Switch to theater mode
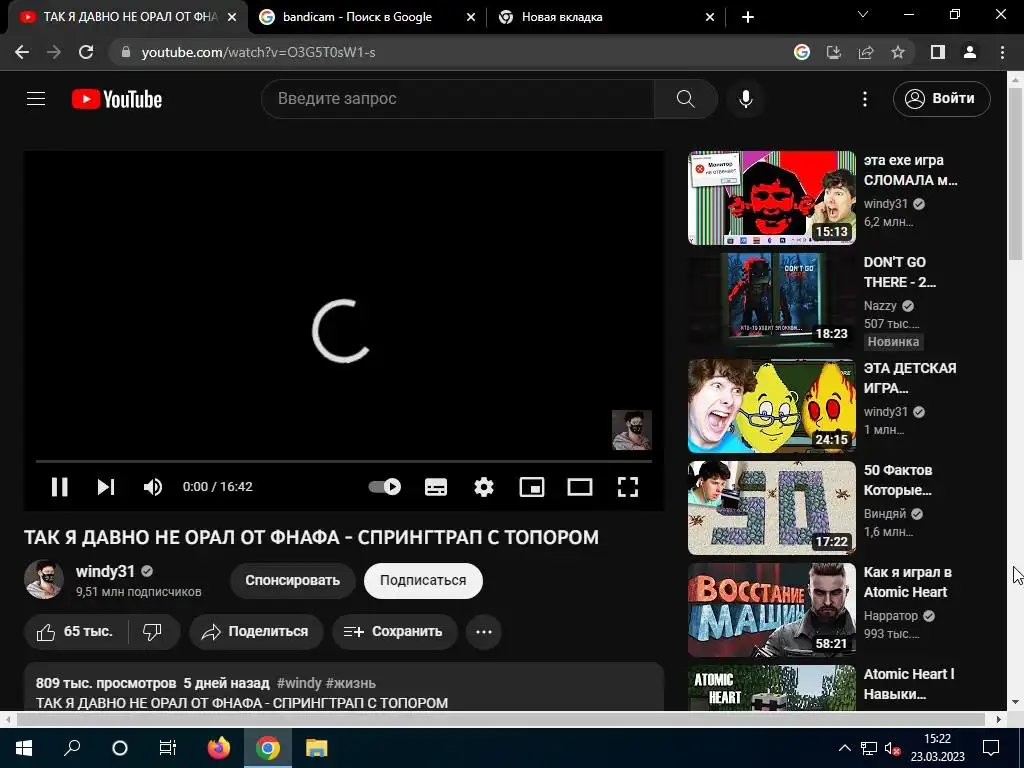This screenshot has height=768, width=1024. 579,487
